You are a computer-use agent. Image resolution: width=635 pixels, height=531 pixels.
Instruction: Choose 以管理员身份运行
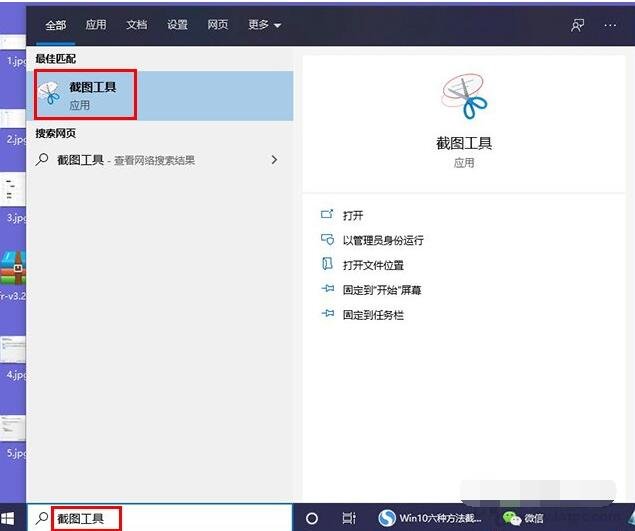tap(383, 240)
